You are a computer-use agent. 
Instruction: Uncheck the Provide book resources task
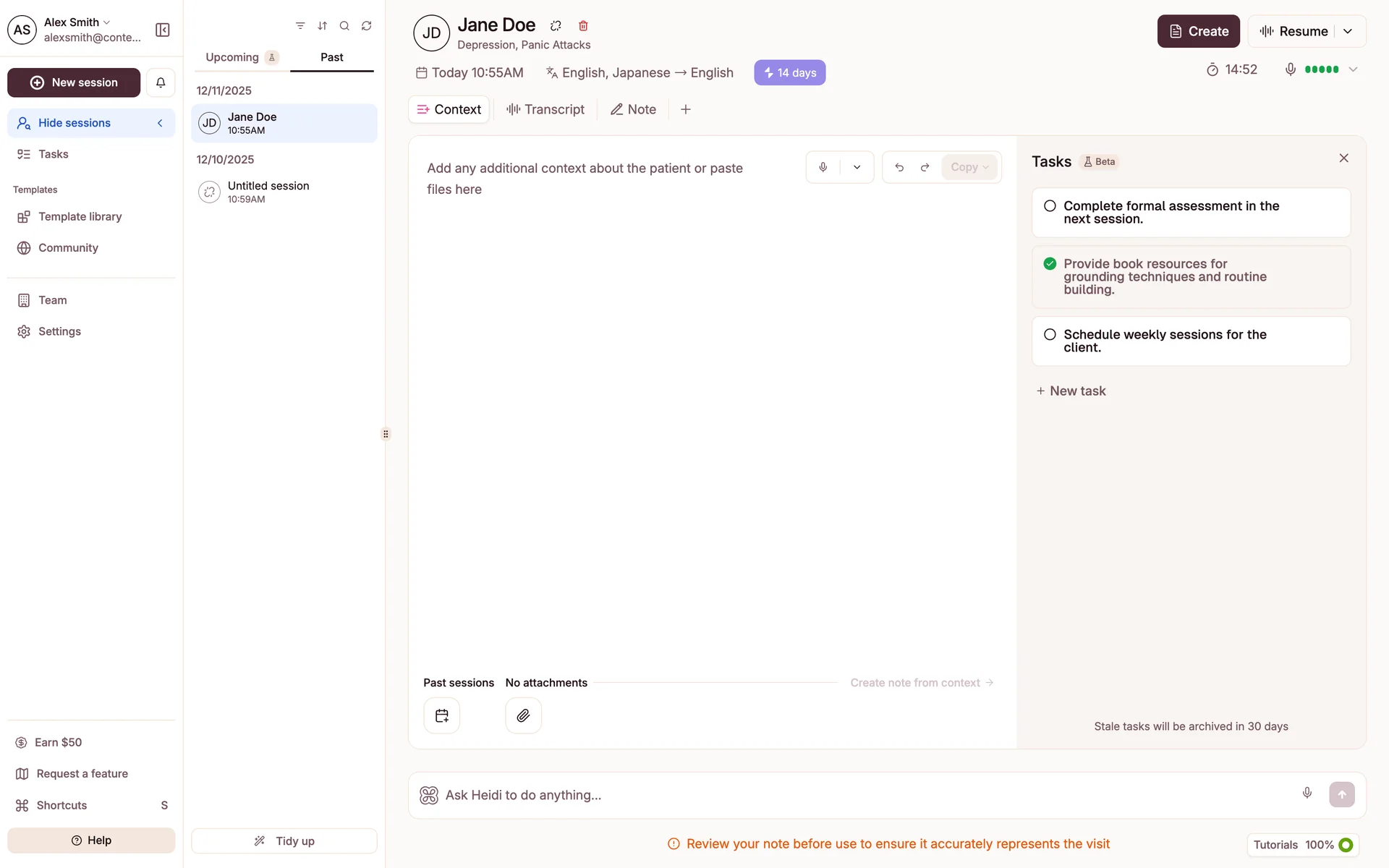(1050, 264)
